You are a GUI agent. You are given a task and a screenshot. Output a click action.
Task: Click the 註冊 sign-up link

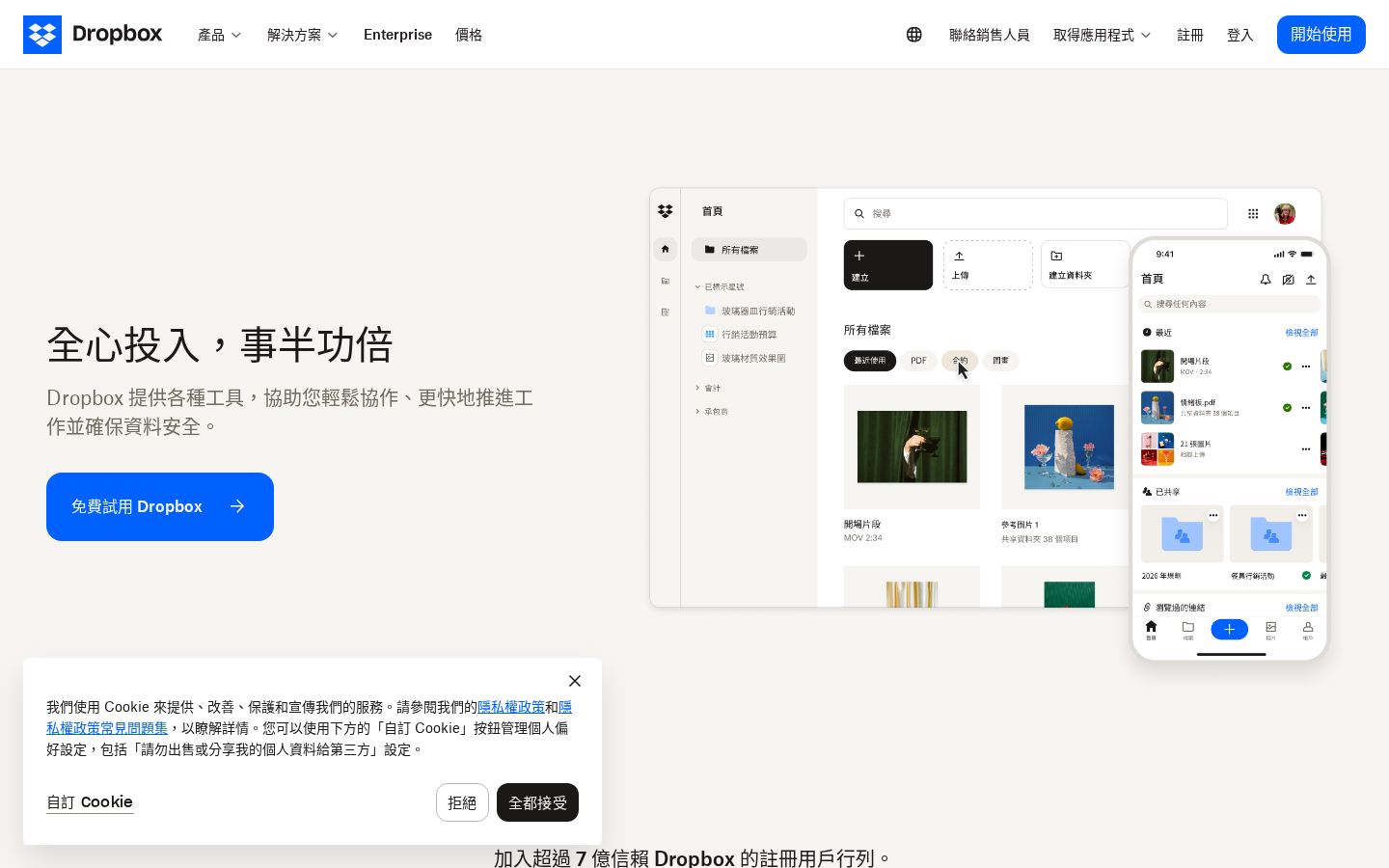(x=1190, y=35)
